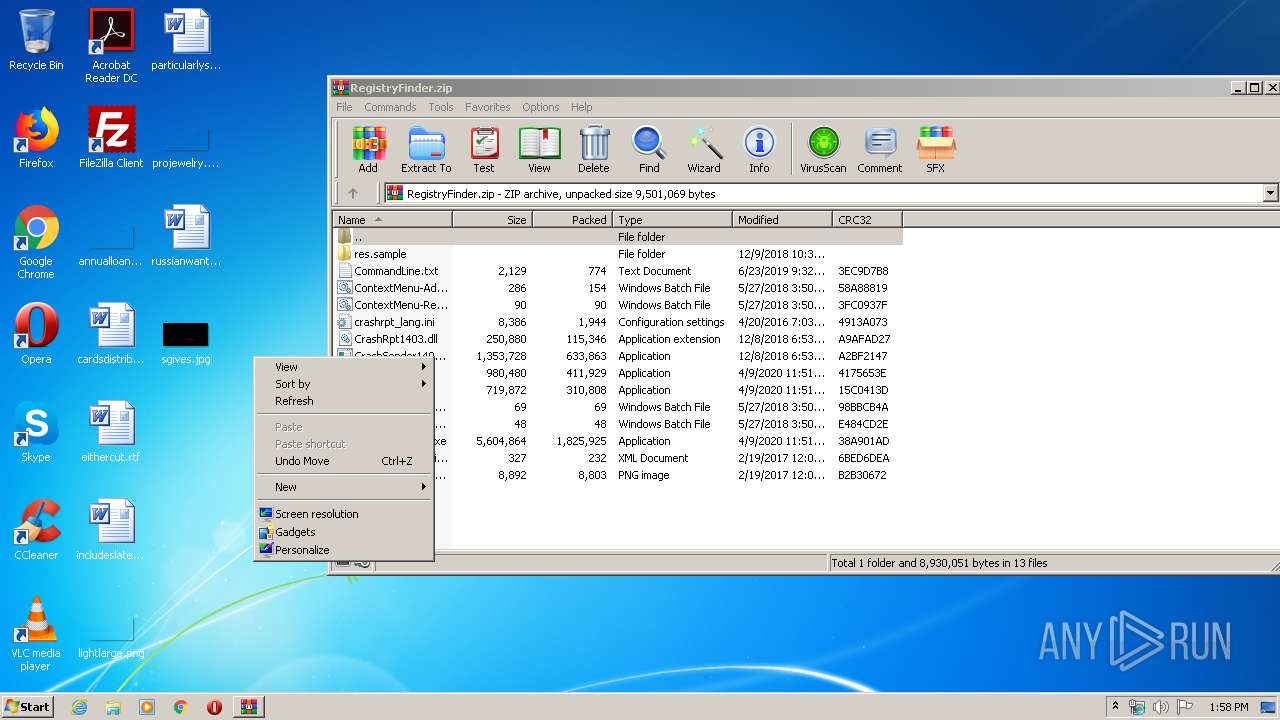Open the Help menu

pos(582,107)
